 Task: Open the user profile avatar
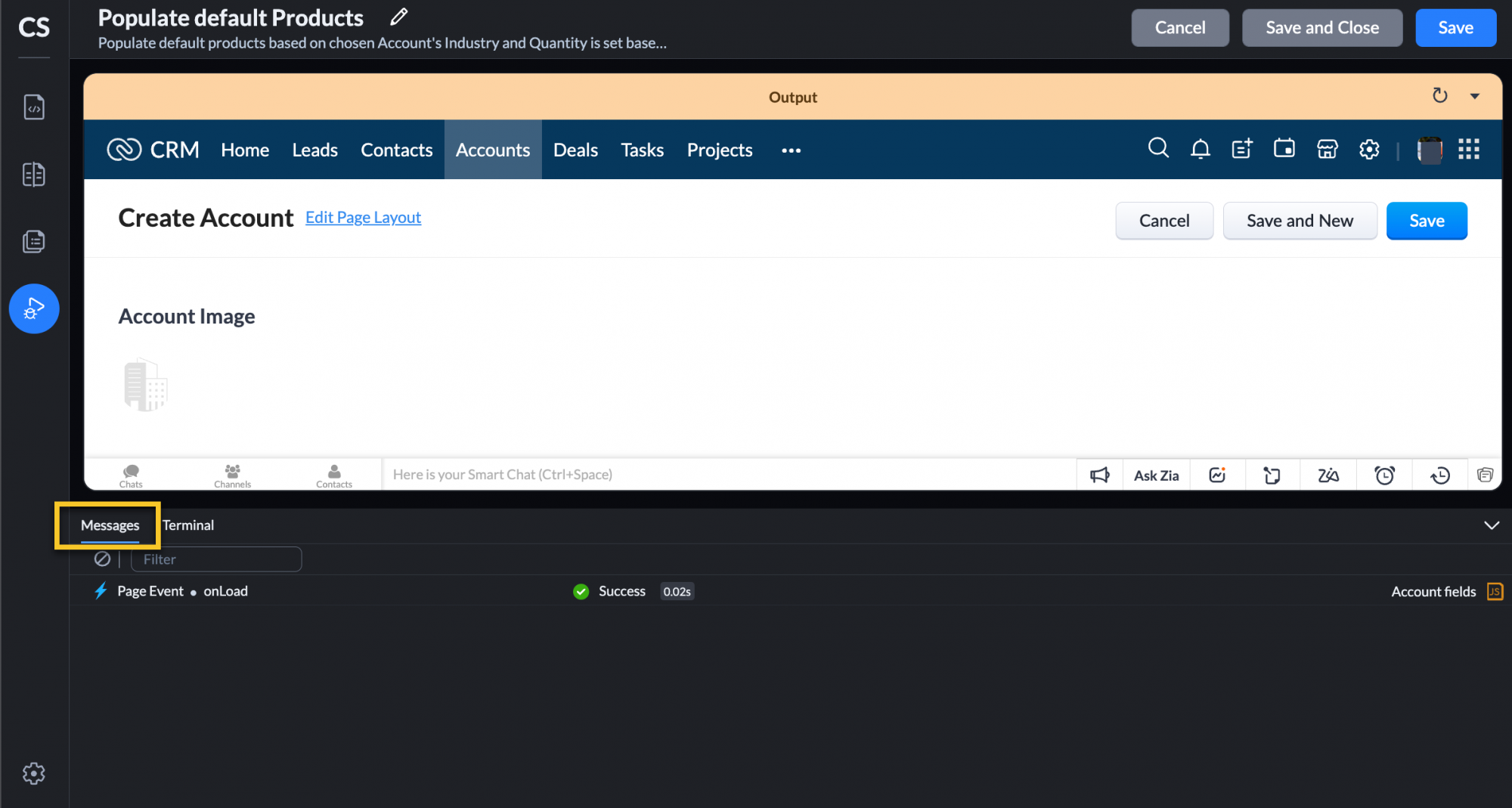(x=1430, y=150)
